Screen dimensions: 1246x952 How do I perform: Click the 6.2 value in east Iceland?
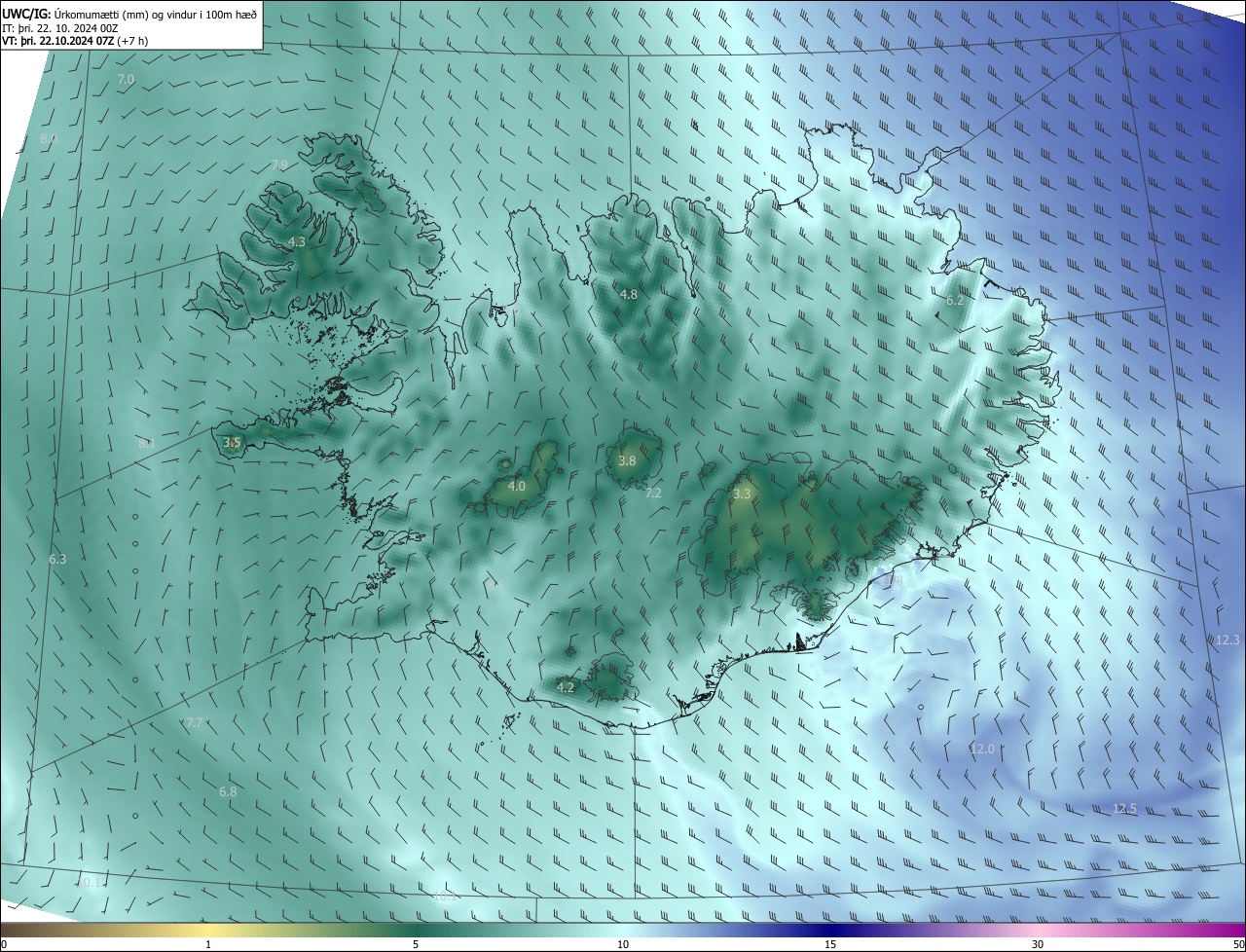coord(955,301)
